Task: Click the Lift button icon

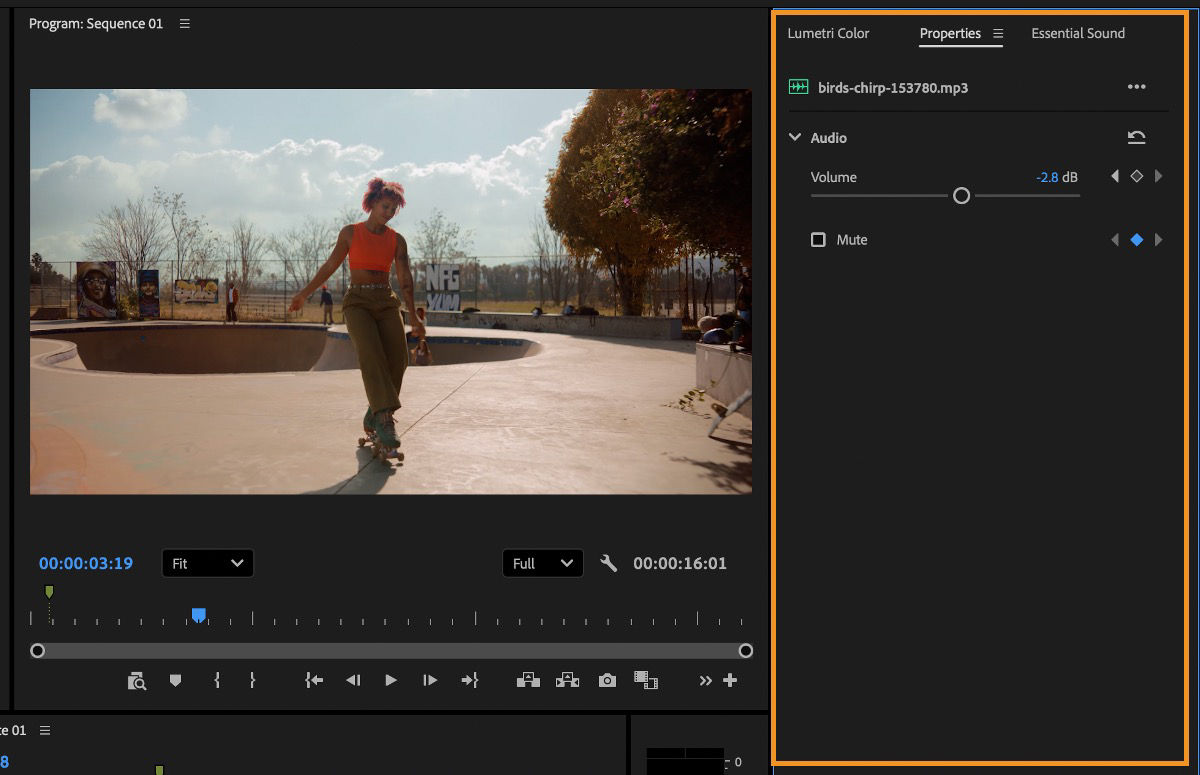Action: [x=528, y=680]
